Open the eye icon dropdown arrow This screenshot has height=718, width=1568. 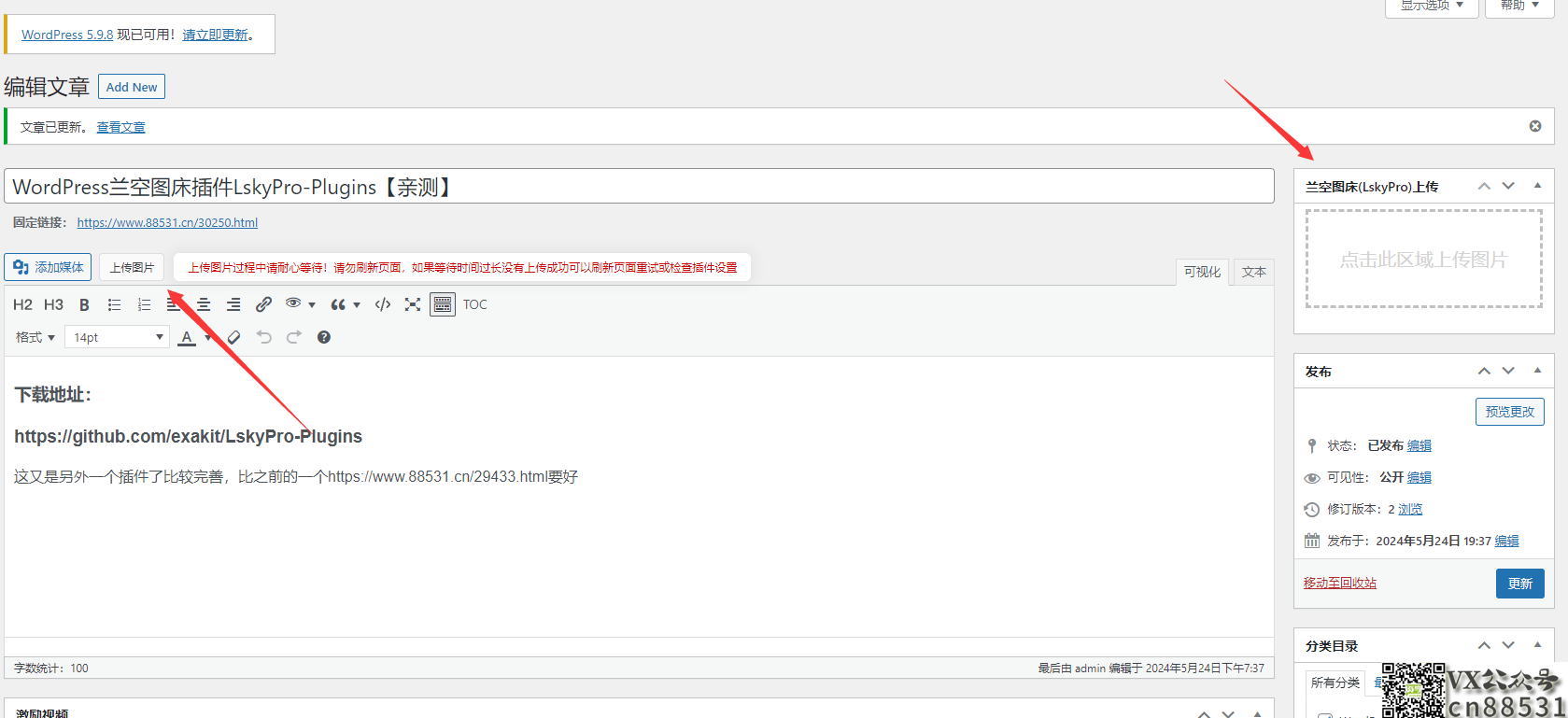[x=312, y=304]
